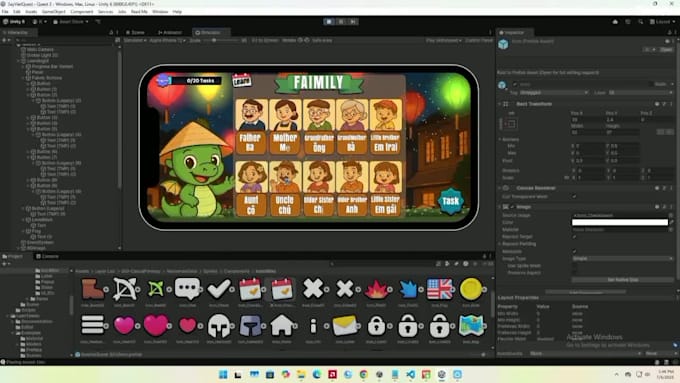This screenshot has width=680, height=383.
Task: Open the color eyedropper beside Color field
Action: click(672, 222)
